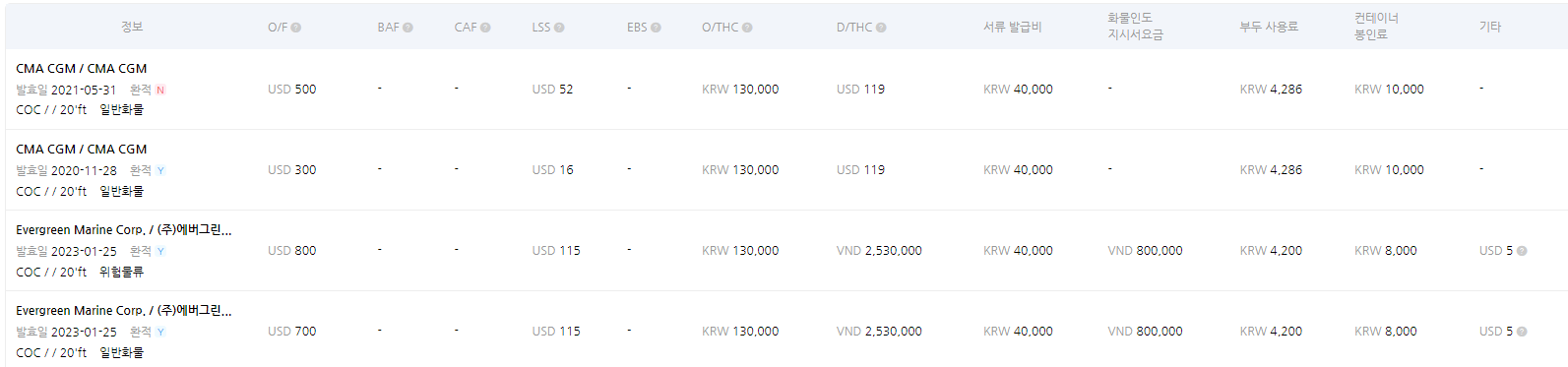Click the Evergreen Marine row with USD 700
1568x367 pixels.
pyautogui.click(x=786, y=330)
